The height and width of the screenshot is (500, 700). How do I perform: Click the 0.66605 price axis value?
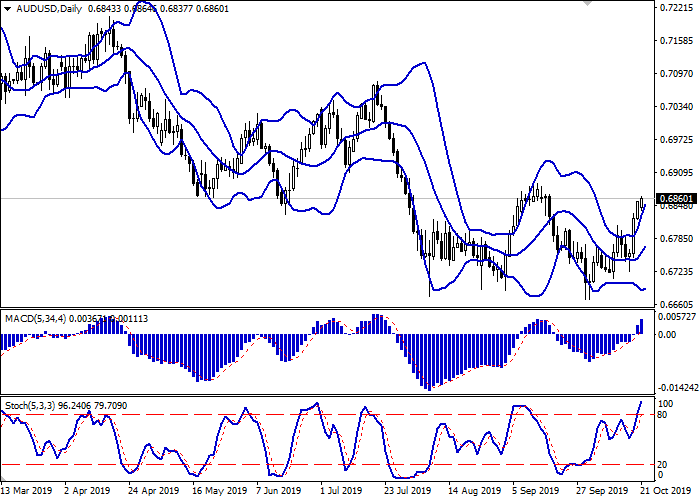(672, 304)
